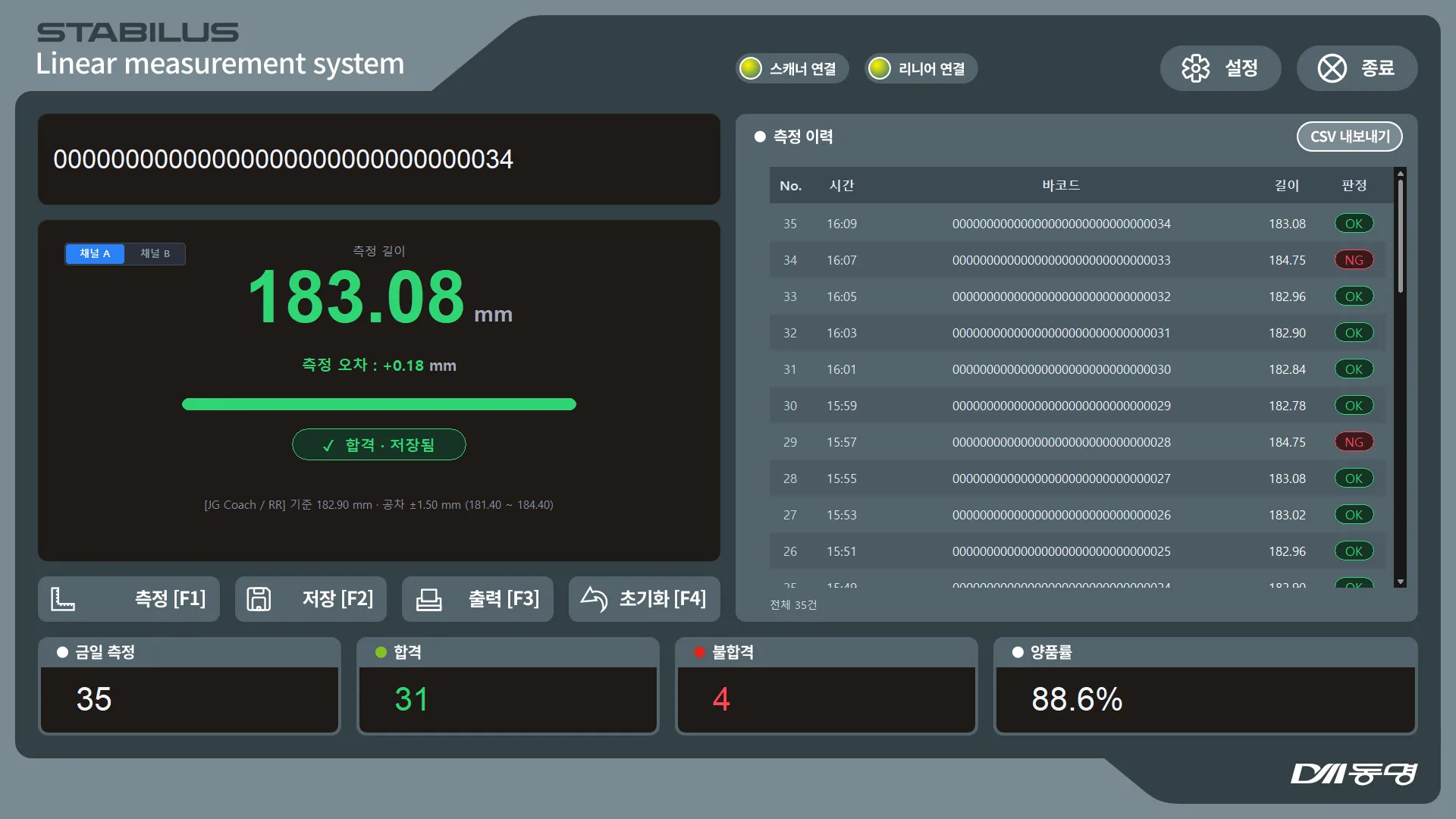
Task: Click the NG badge in row 34
Action: (1354, 260)
